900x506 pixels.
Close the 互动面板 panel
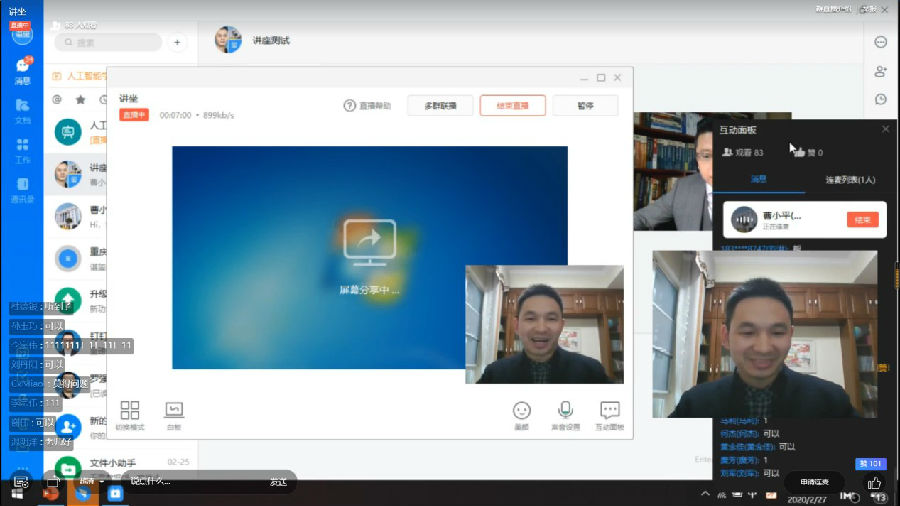tap(885, 129)
